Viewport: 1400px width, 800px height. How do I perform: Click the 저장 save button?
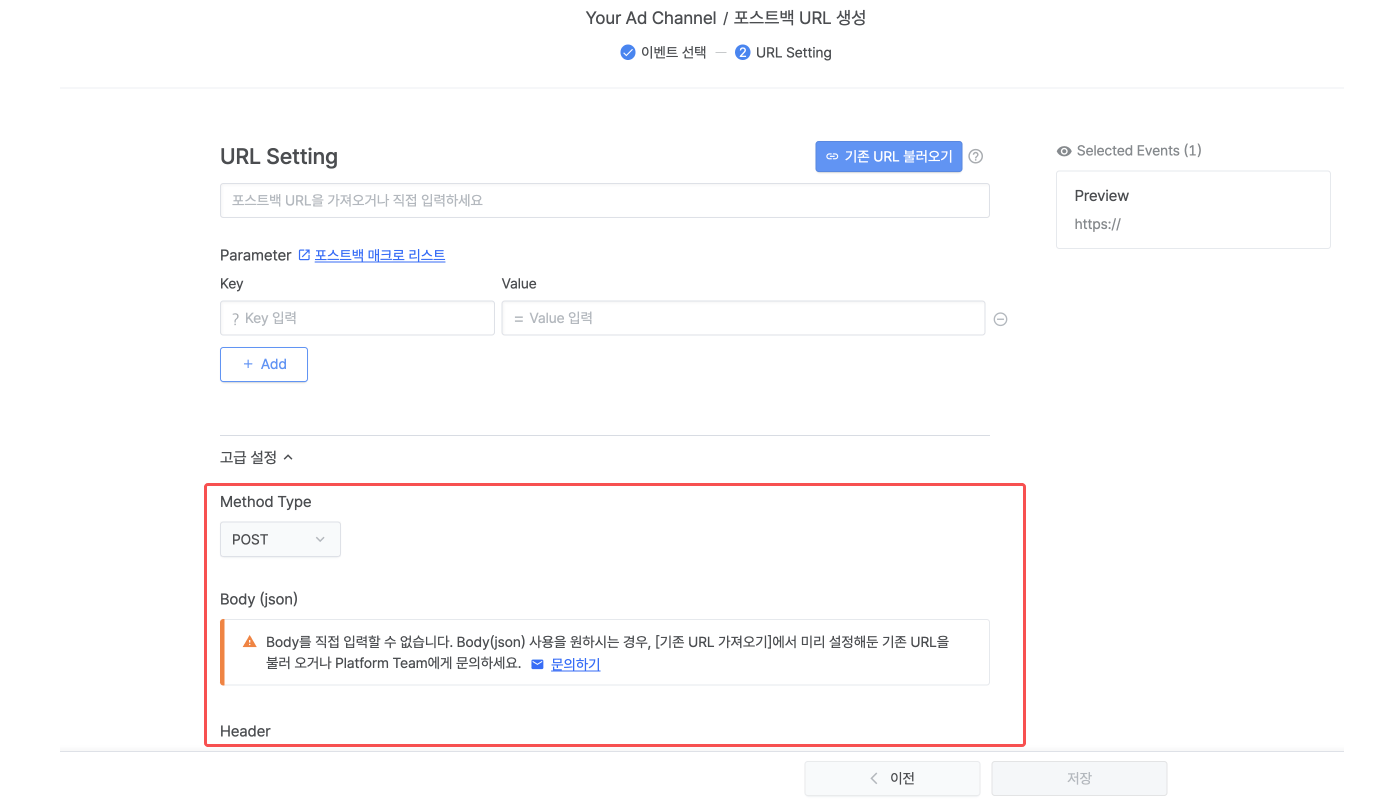(x=1079, y=778)
